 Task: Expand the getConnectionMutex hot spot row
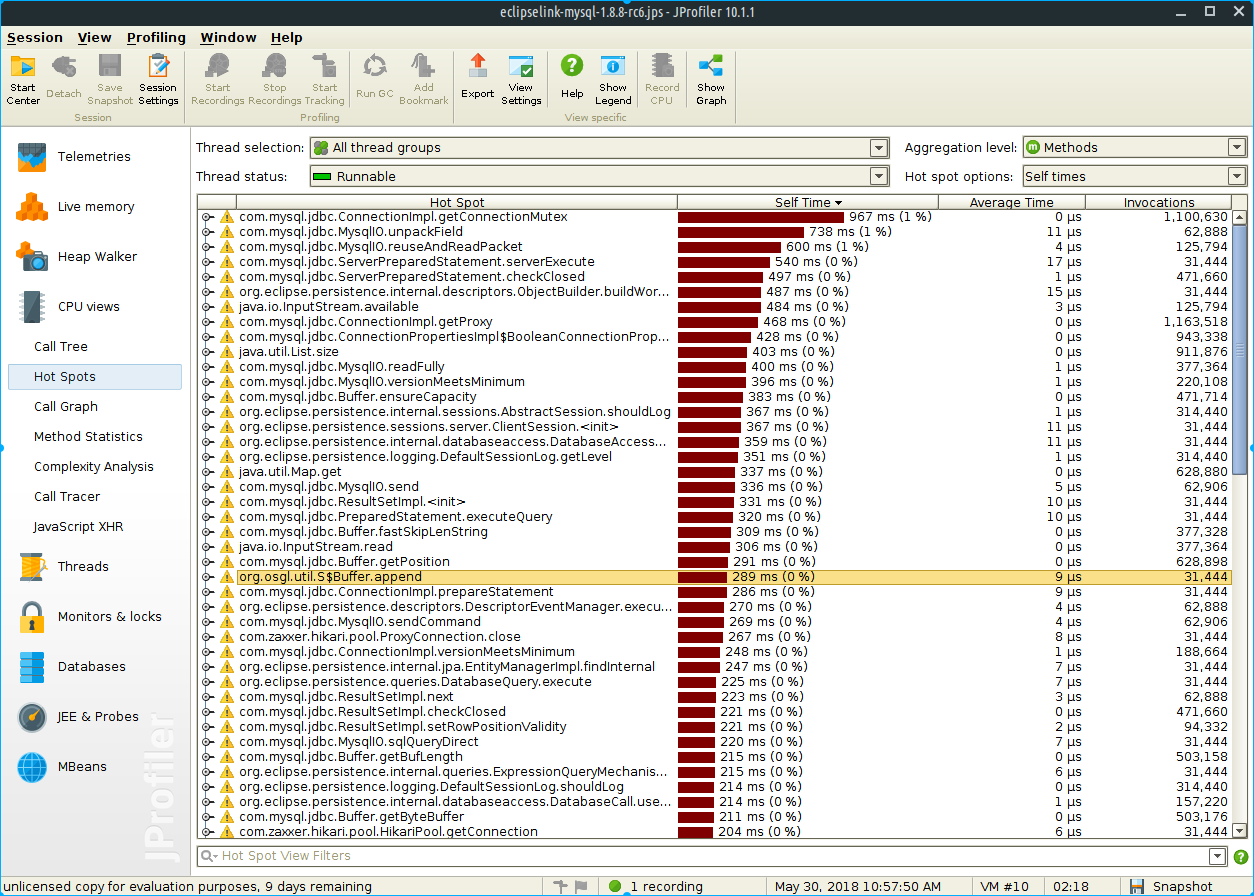[x=206, y=217]
